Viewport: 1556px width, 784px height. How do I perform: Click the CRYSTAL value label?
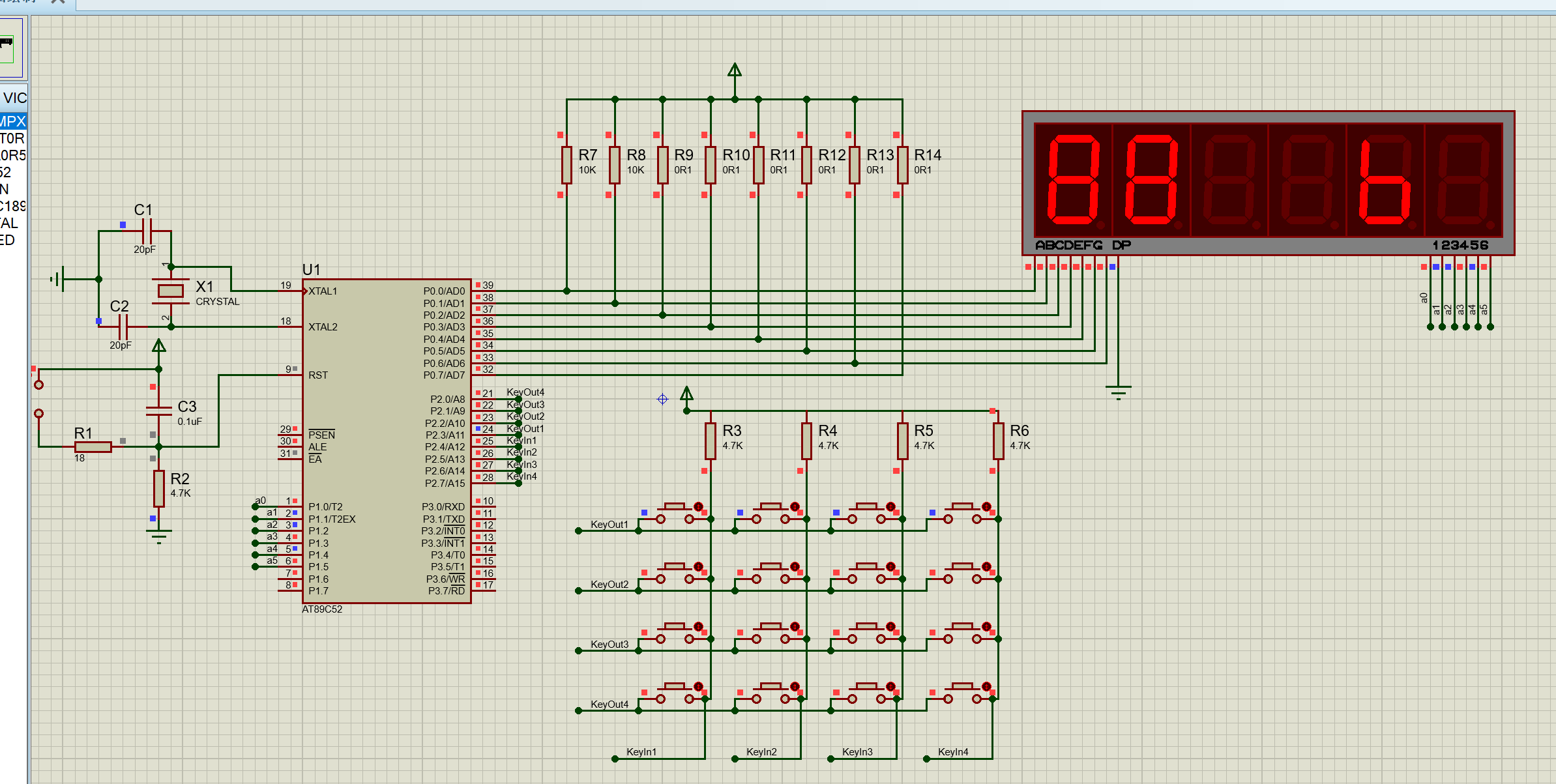coord(218,302)
